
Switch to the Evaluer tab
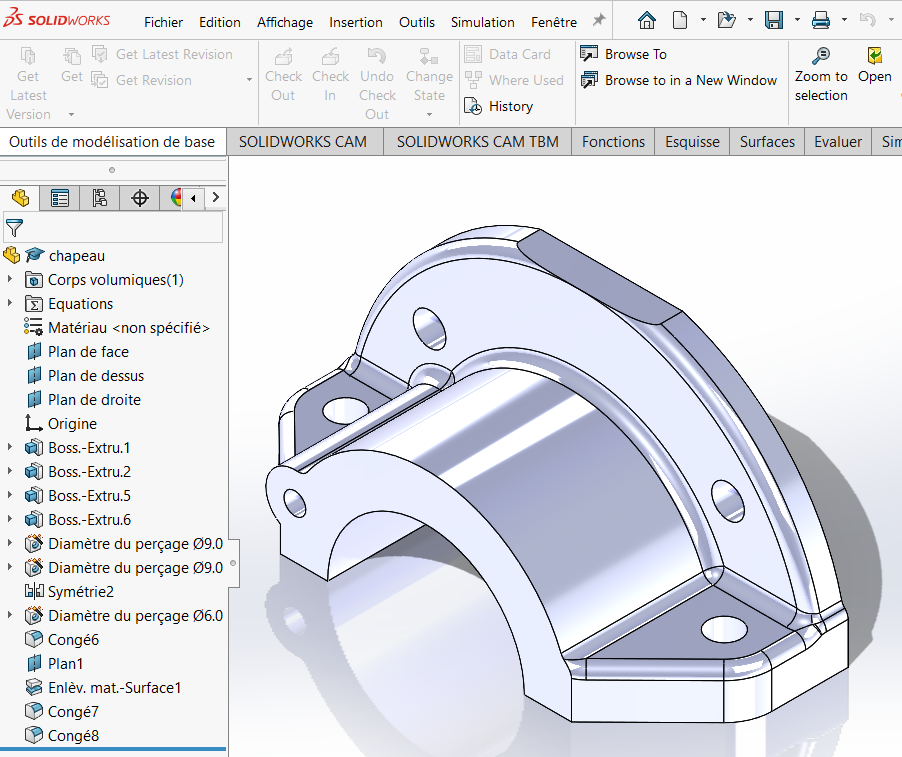pos(838,142)
